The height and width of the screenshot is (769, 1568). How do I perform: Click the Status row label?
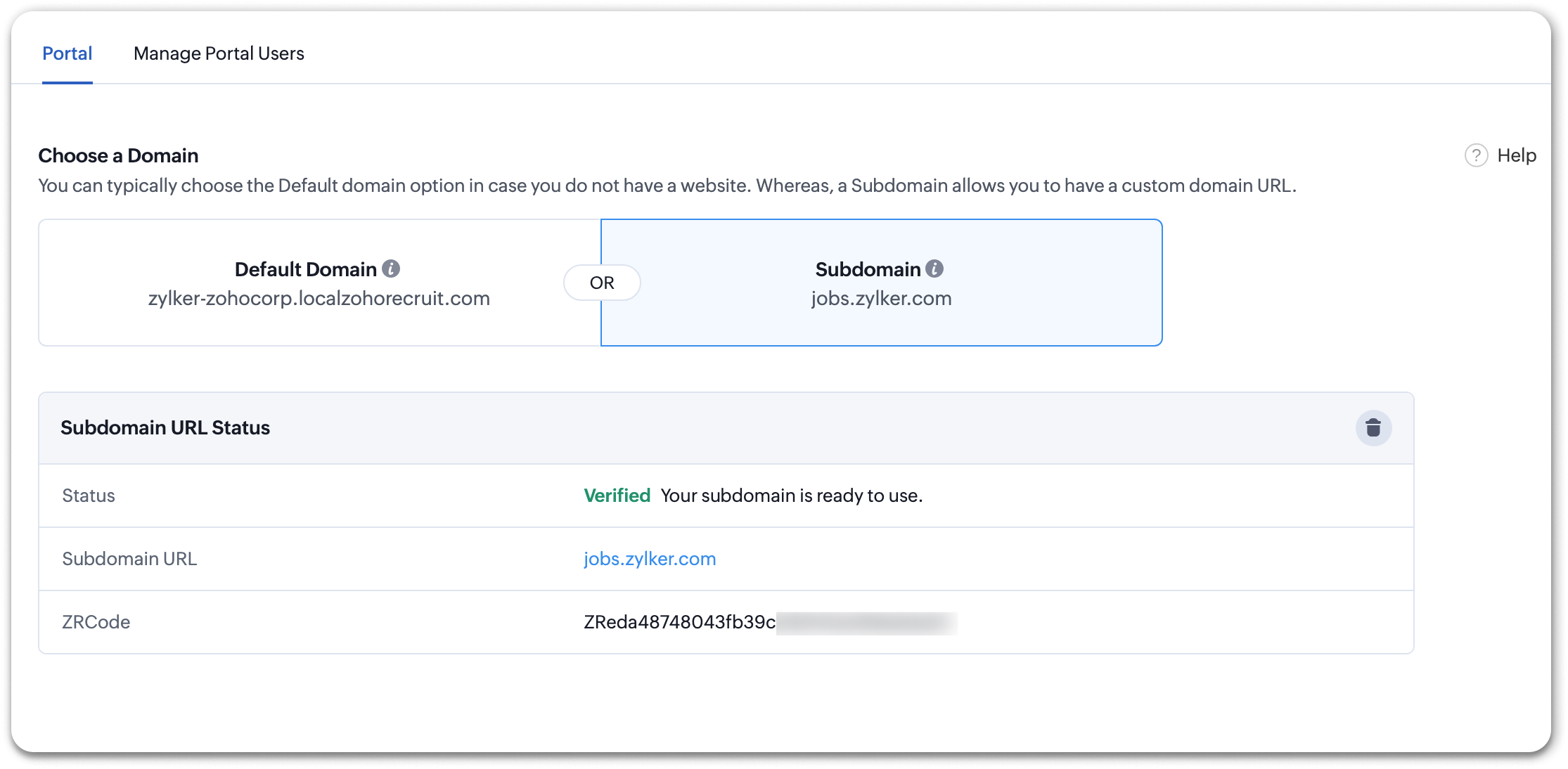click(x=89, y=496)
